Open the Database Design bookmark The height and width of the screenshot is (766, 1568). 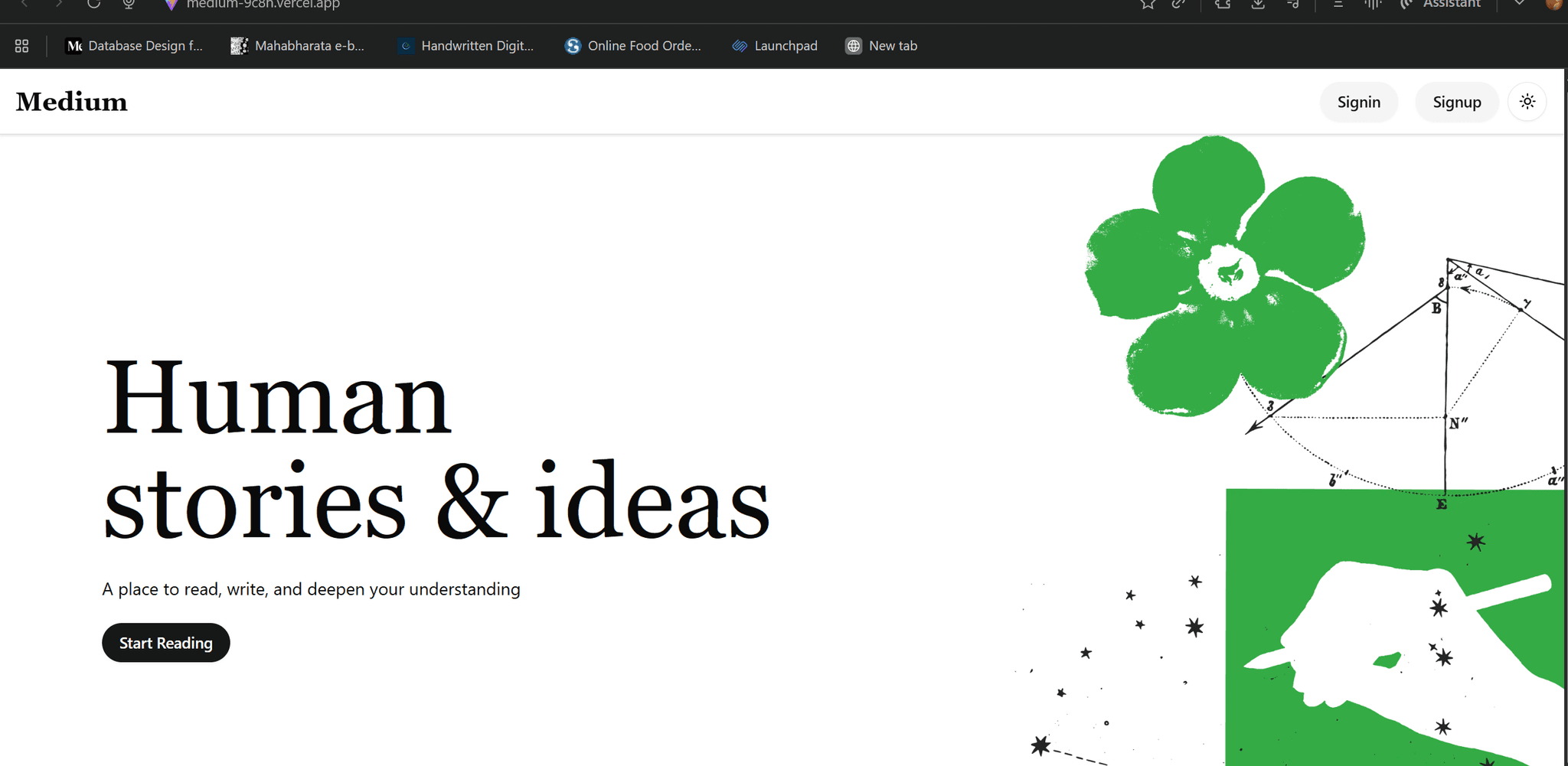coord(135,46)
